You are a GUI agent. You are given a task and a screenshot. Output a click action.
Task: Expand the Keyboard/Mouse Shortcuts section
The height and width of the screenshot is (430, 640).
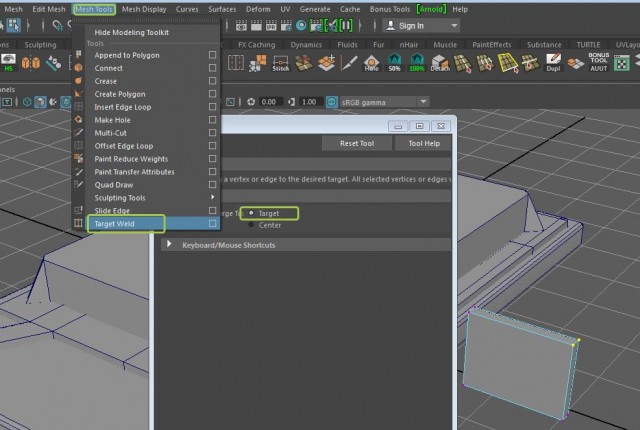point(169,244)
